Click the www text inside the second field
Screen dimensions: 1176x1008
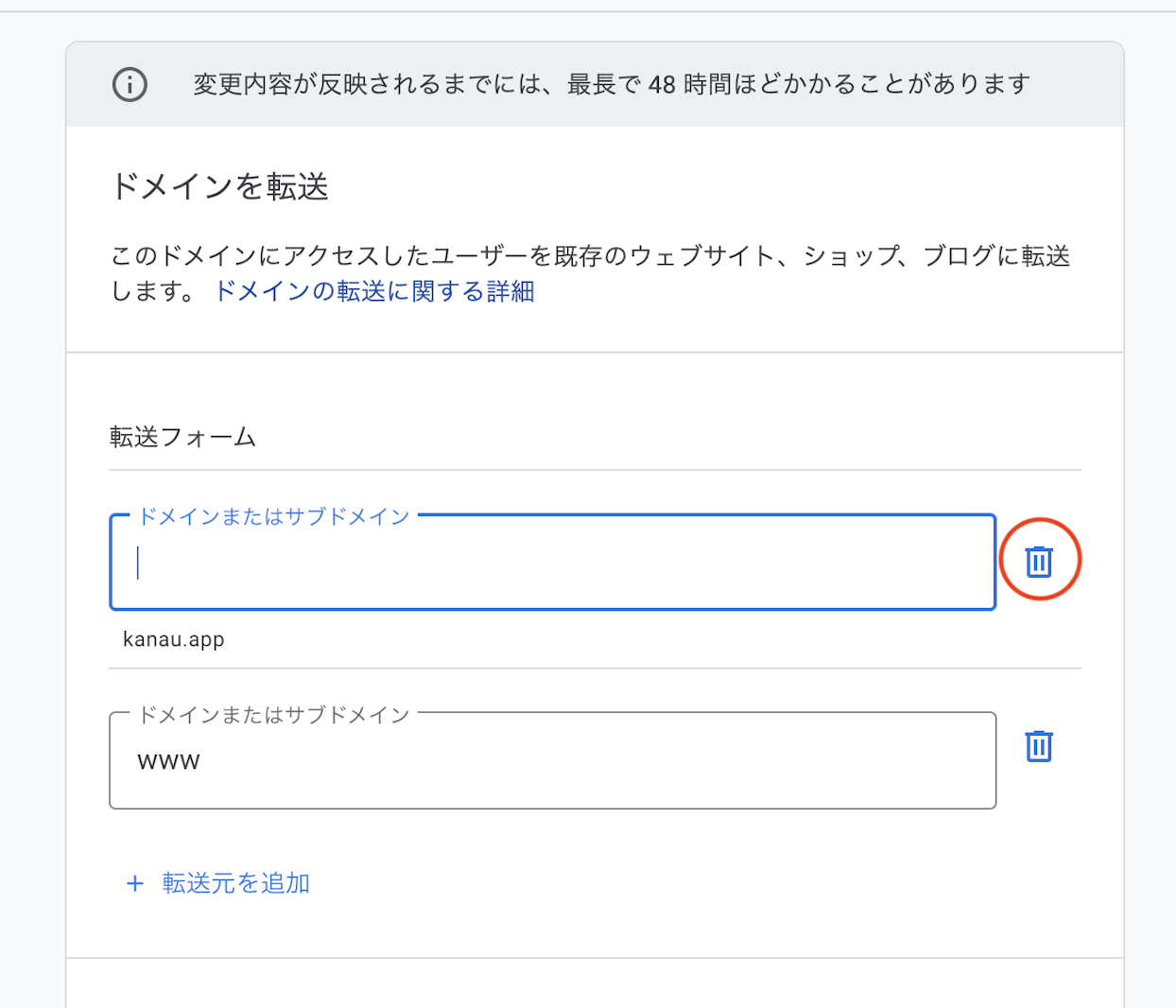tap(169, 761)
